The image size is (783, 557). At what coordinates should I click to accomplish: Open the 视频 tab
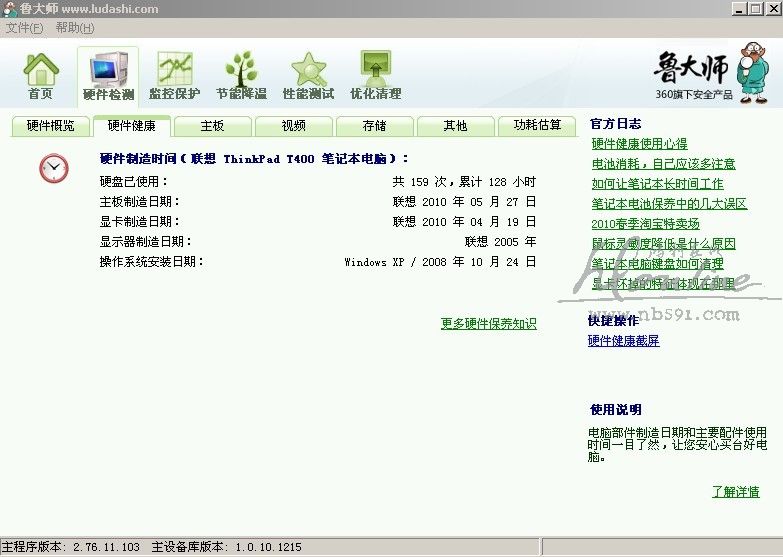294,126
